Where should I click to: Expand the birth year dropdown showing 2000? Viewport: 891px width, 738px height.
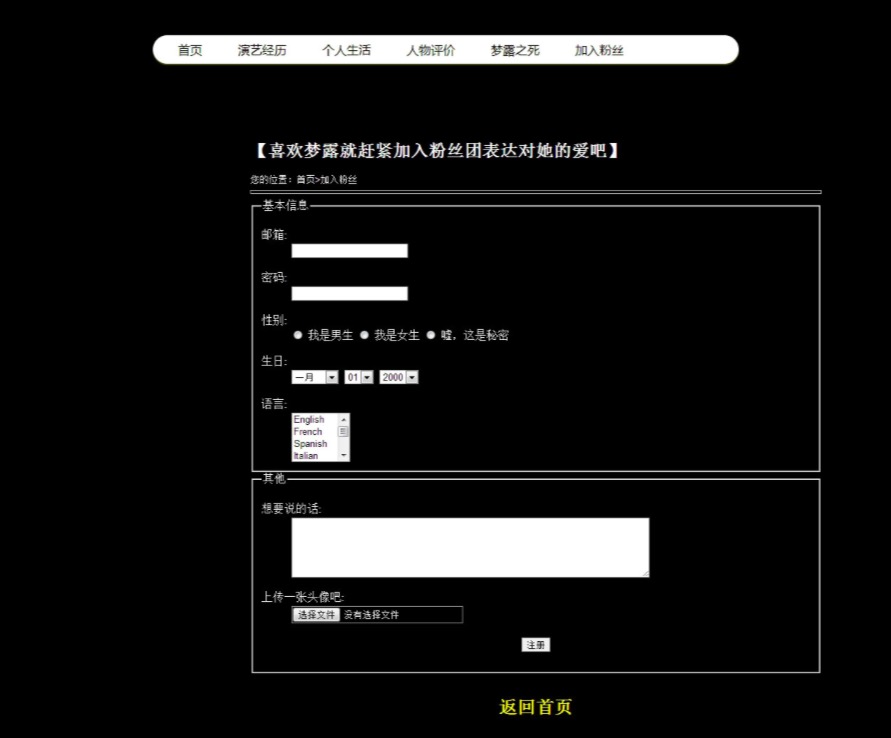(x=398, y=377)
